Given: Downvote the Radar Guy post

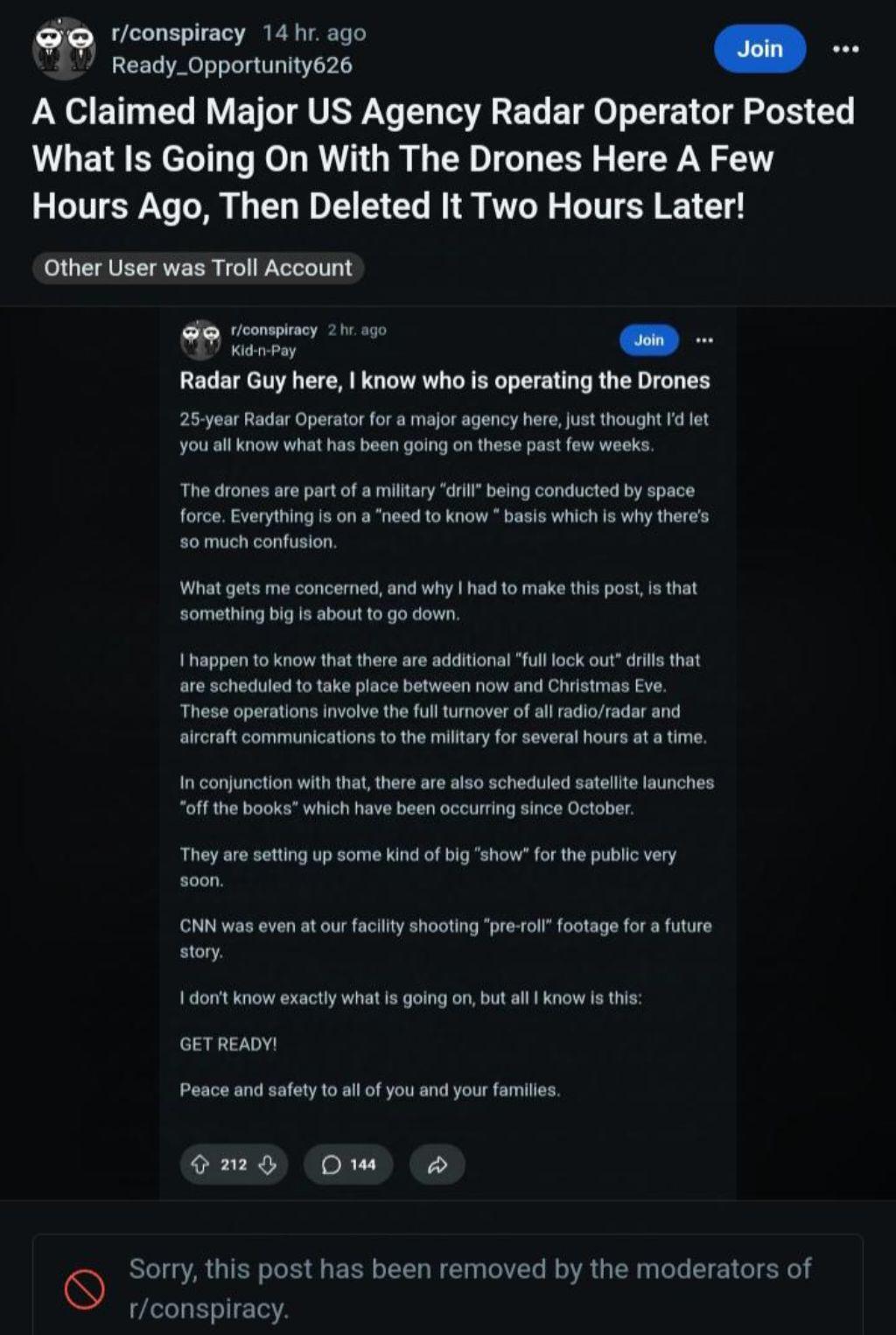Looking at the screenshot, I should (268, 1164).
